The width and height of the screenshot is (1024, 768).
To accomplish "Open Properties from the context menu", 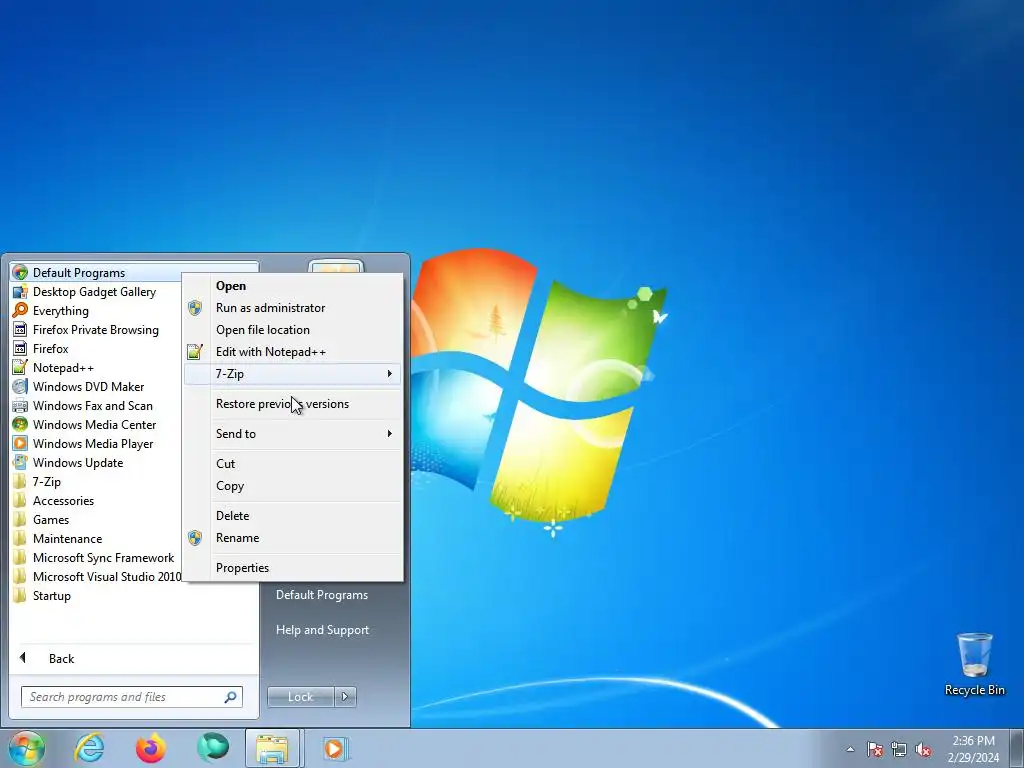I will click(x=293, y=568).
